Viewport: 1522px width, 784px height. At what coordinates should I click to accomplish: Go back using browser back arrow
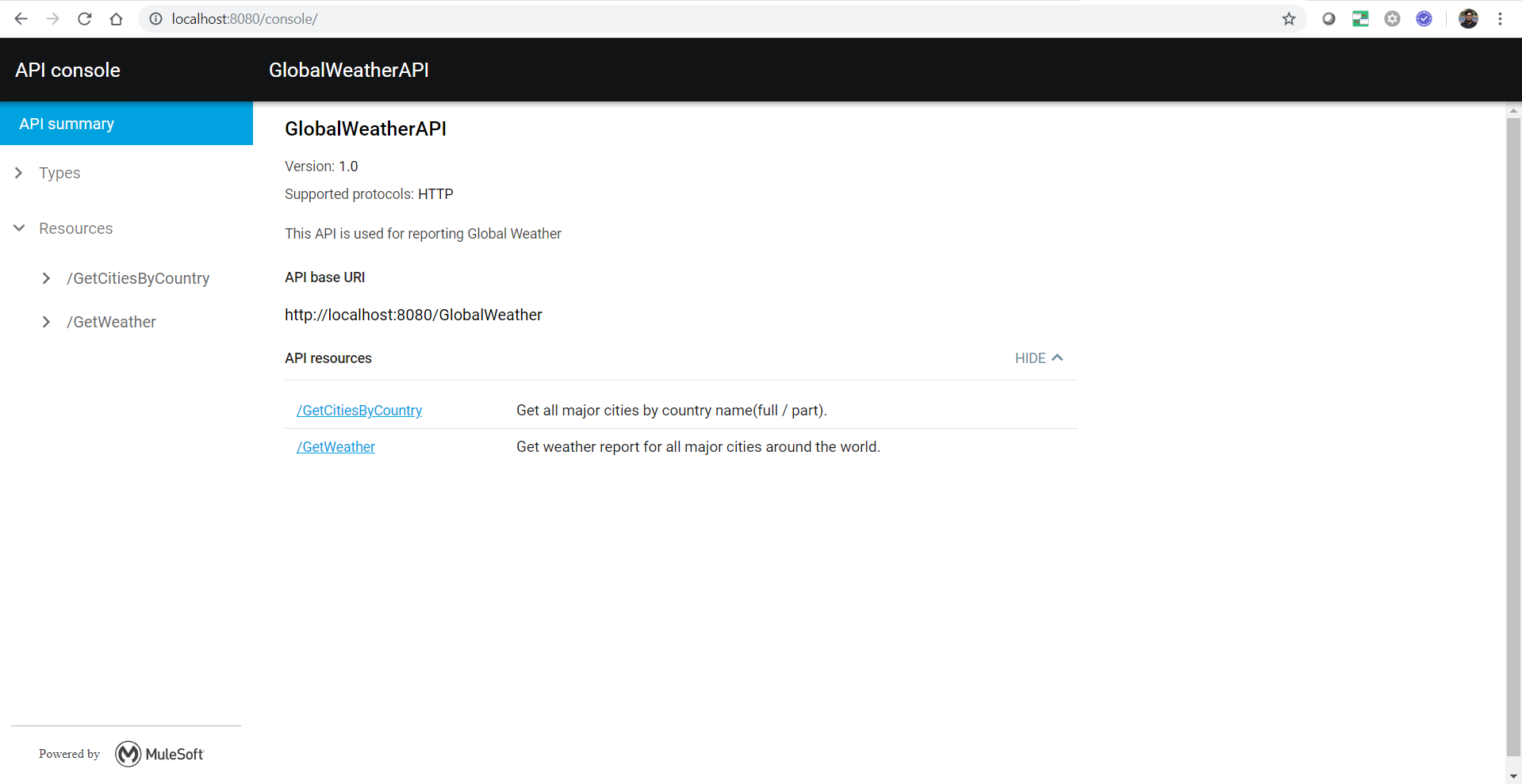21,19
